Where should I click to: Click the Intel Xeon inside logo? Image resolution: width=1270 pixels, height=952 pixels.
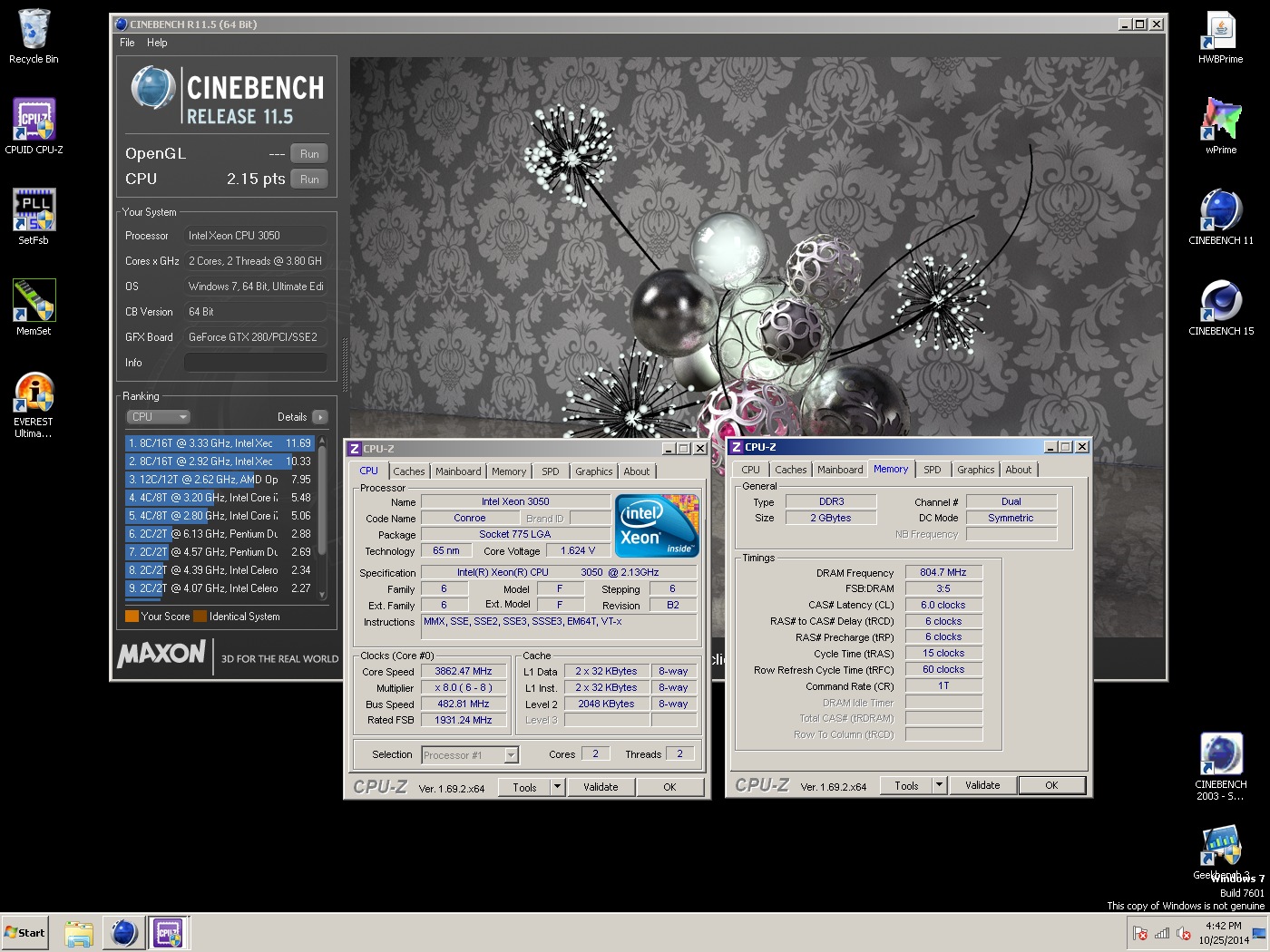(657, 525)
